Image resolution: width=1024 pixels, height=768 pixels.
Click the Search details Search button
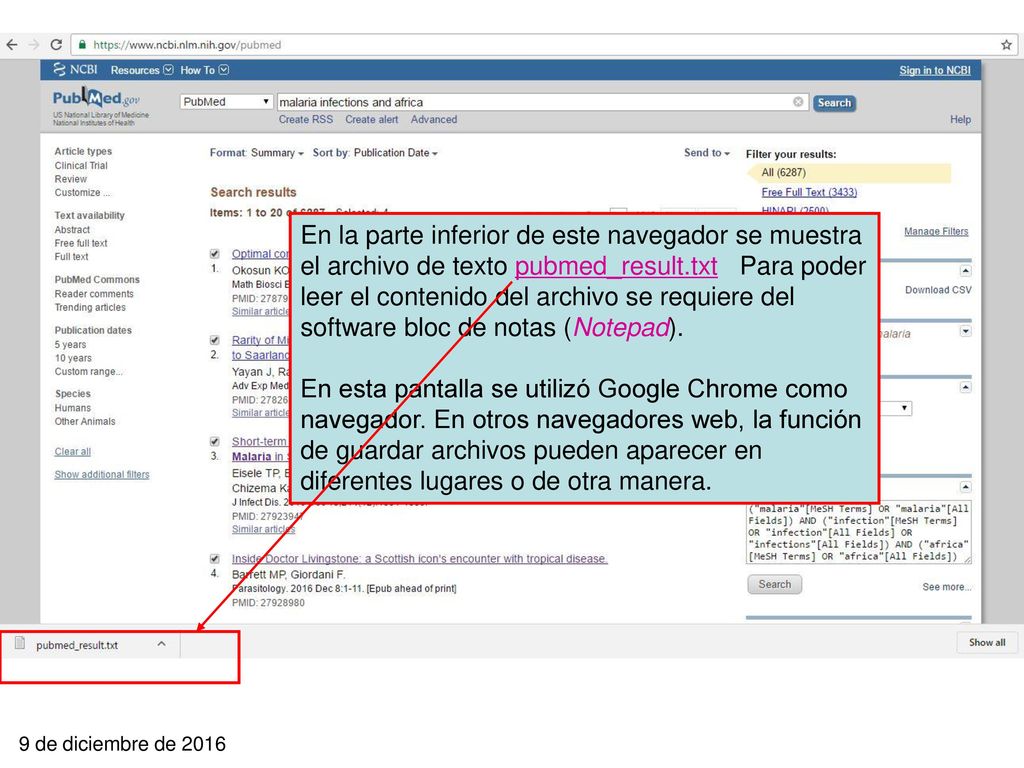(775, 584)
